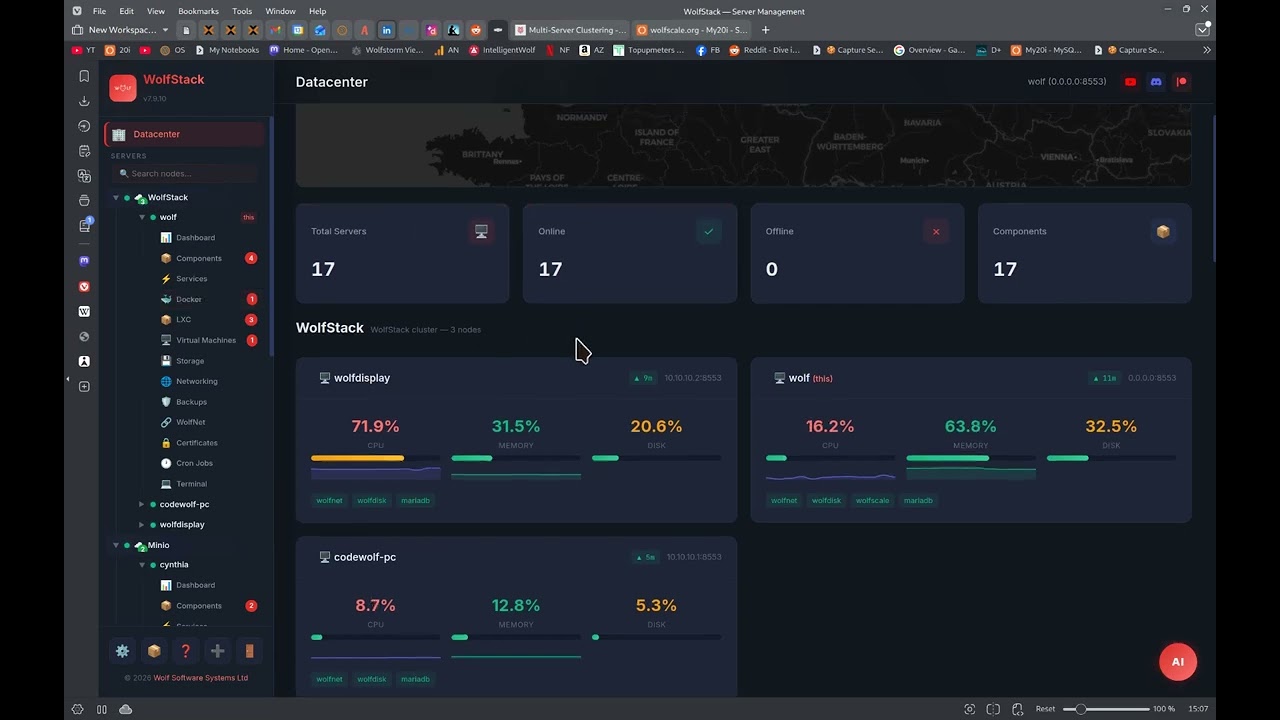Screen dimensions: 1280x720
Task: Reset page zoom
Action: pyautogui.click(x=1045, y=709)
